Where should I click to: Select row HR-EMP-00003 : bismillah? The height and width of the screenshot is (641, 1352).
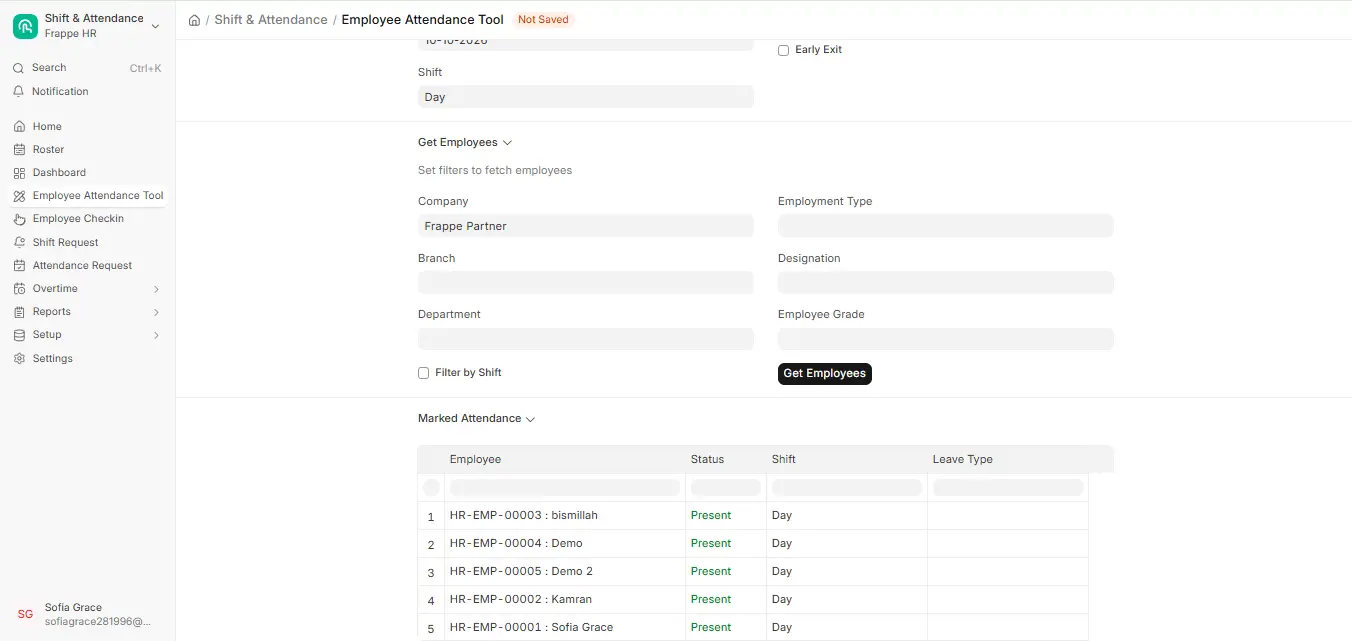pyautogui.click(x=753, y=516)
